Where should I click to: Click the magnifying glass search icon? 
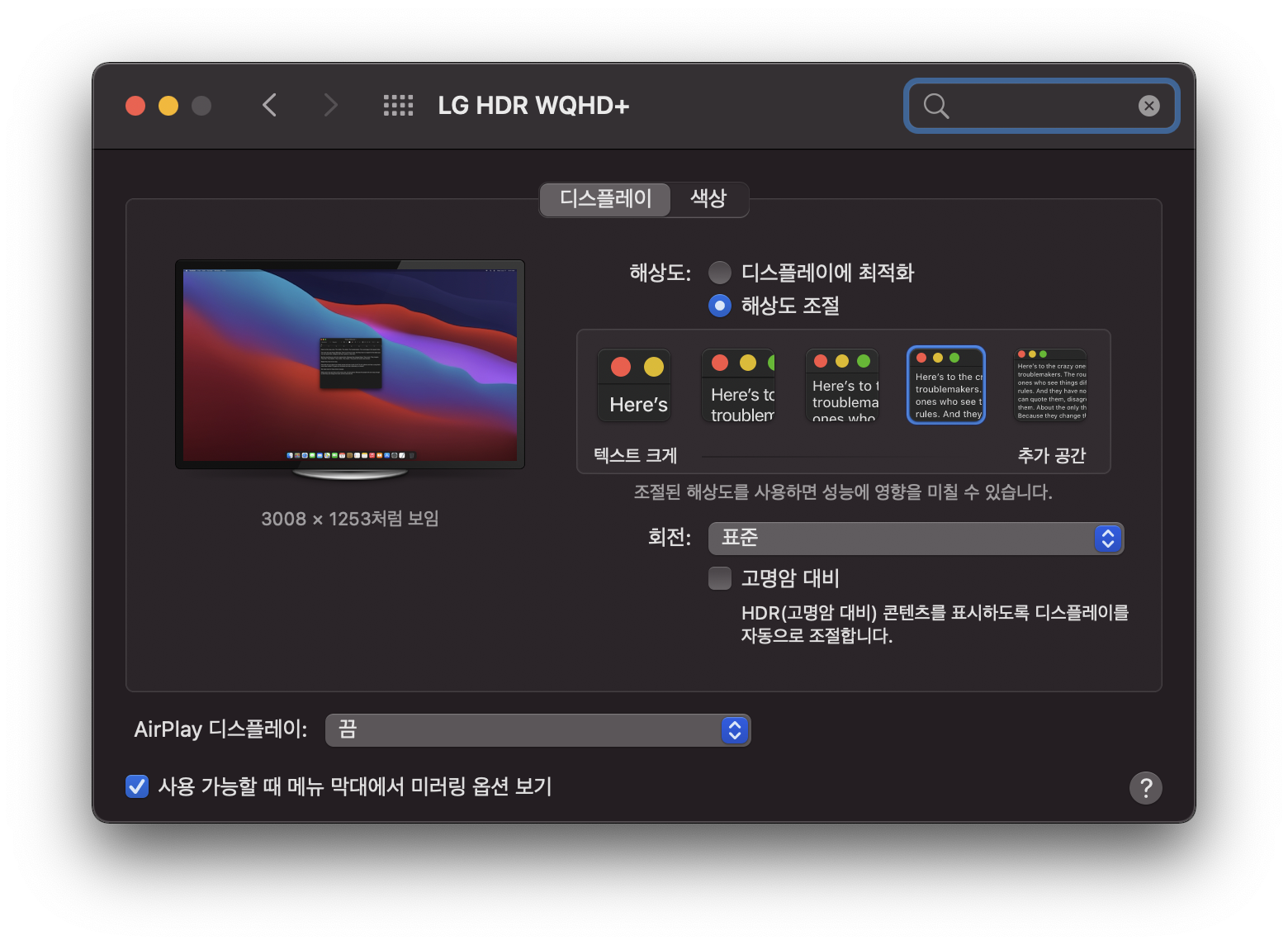tap(936, 106)
